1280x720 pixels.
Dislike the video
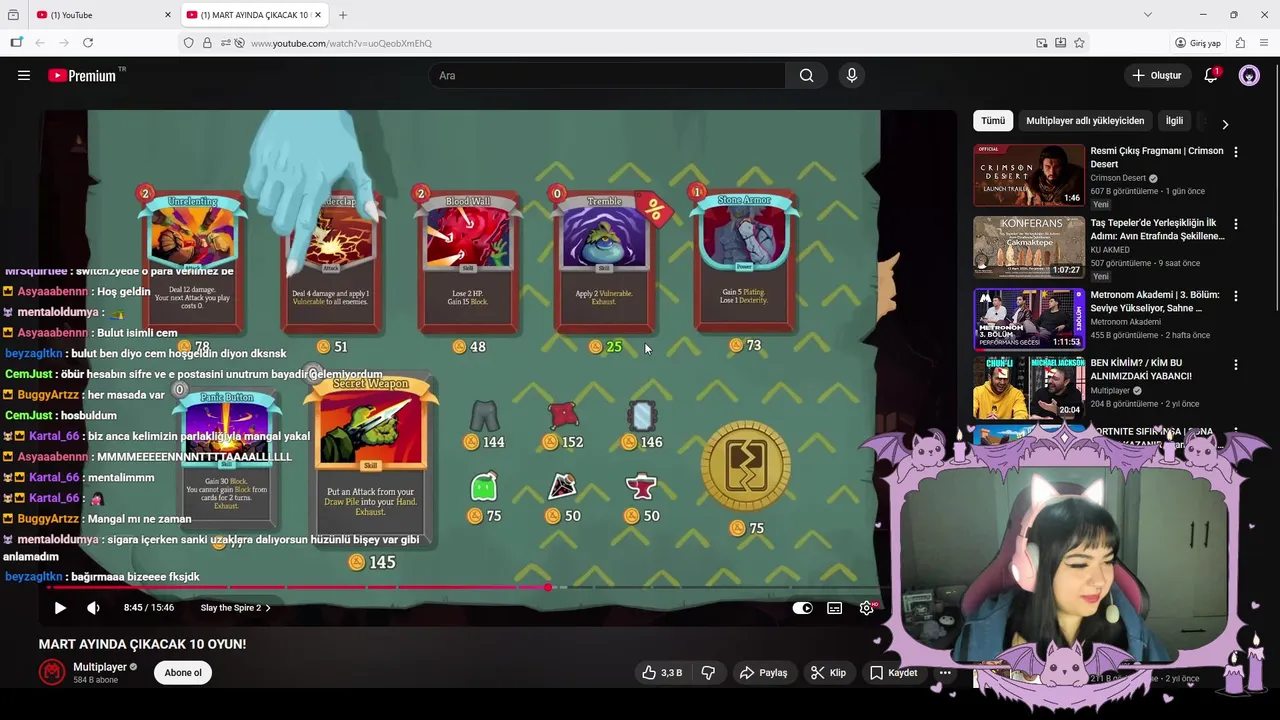(708, 673)
